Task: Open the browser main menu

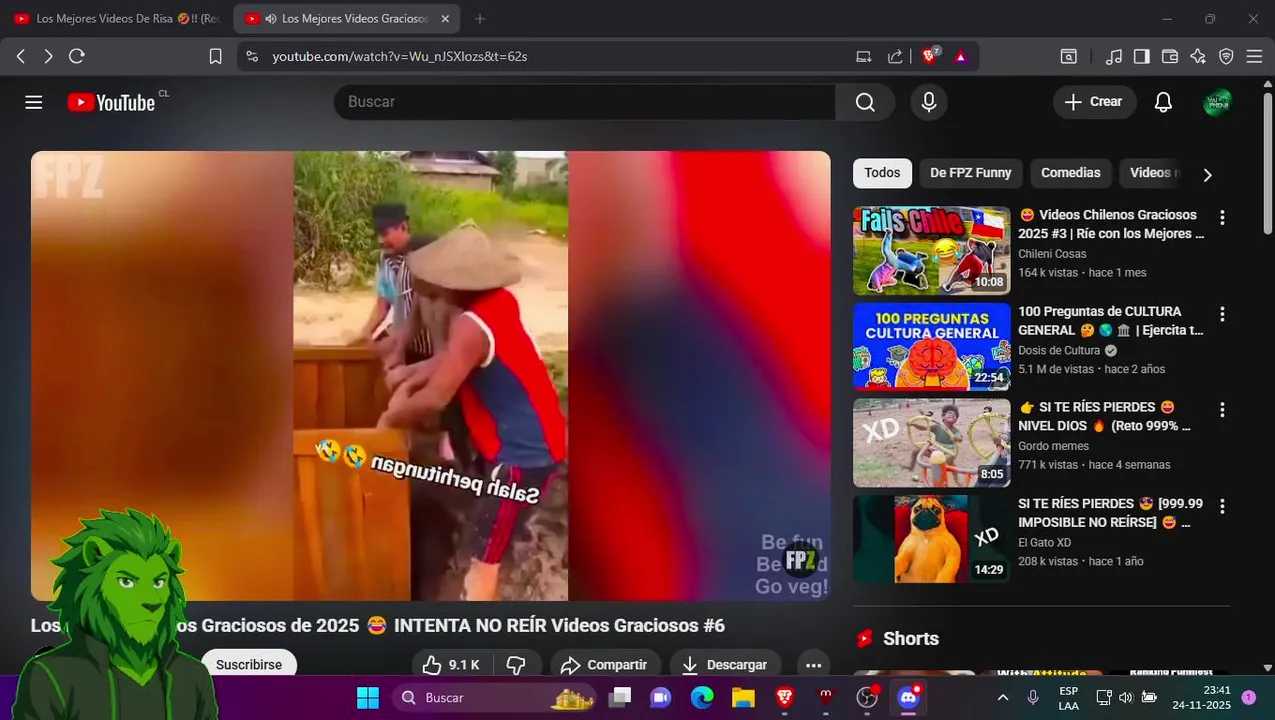Action: pos(1254,56)
